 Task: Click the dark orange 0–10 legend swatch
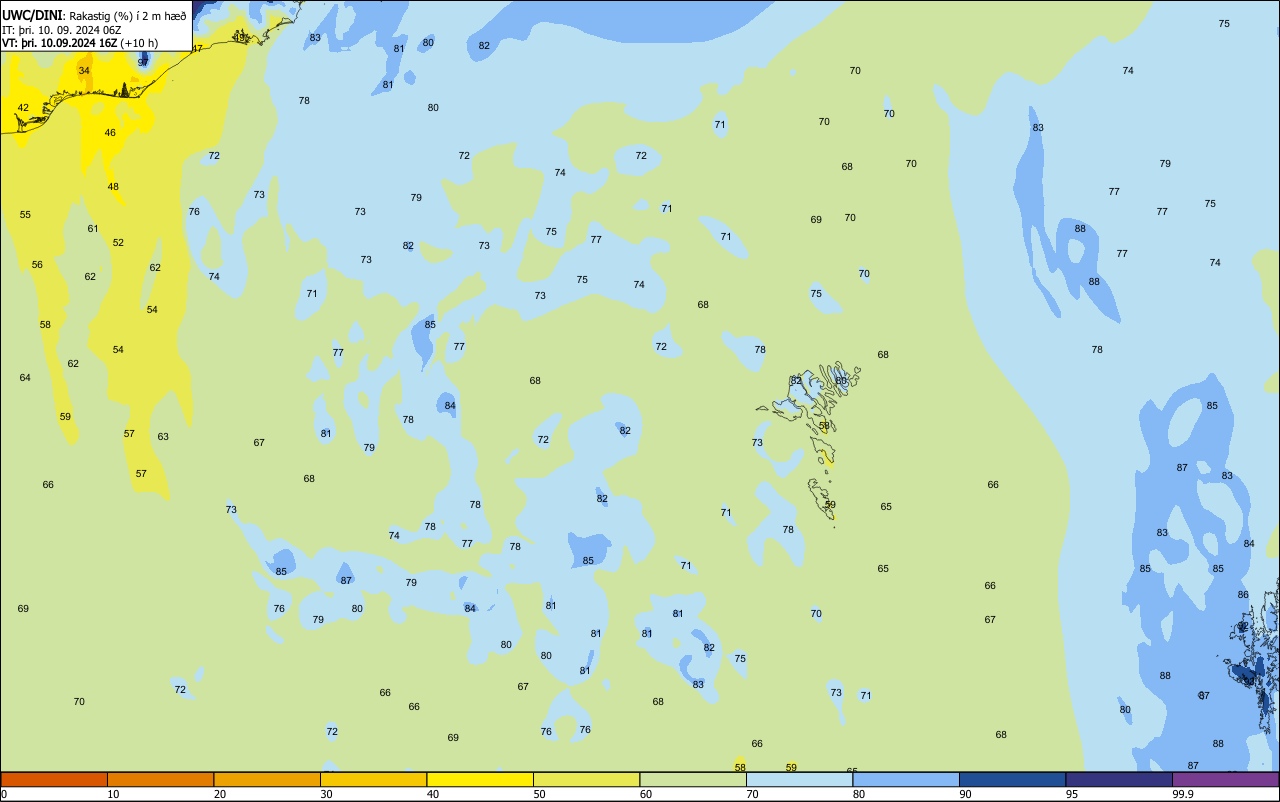[x=54, y=779]
